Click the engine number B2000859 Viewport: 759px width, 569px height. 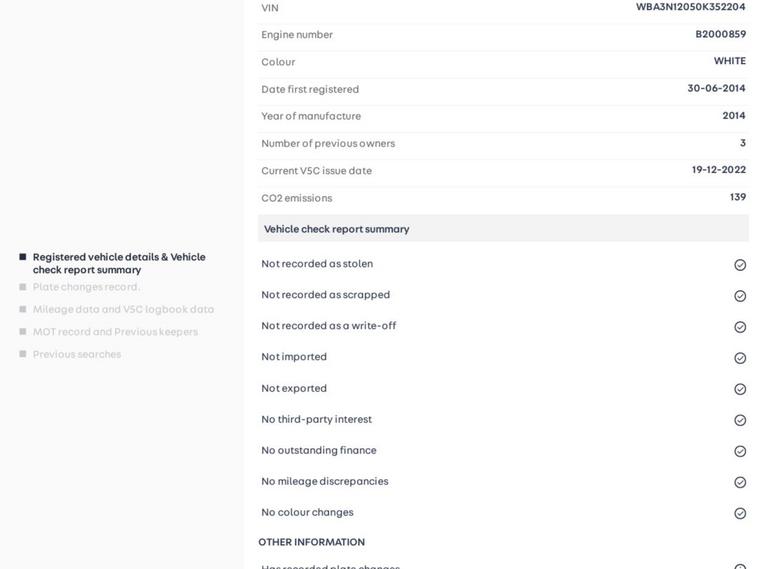click(720, 34)
